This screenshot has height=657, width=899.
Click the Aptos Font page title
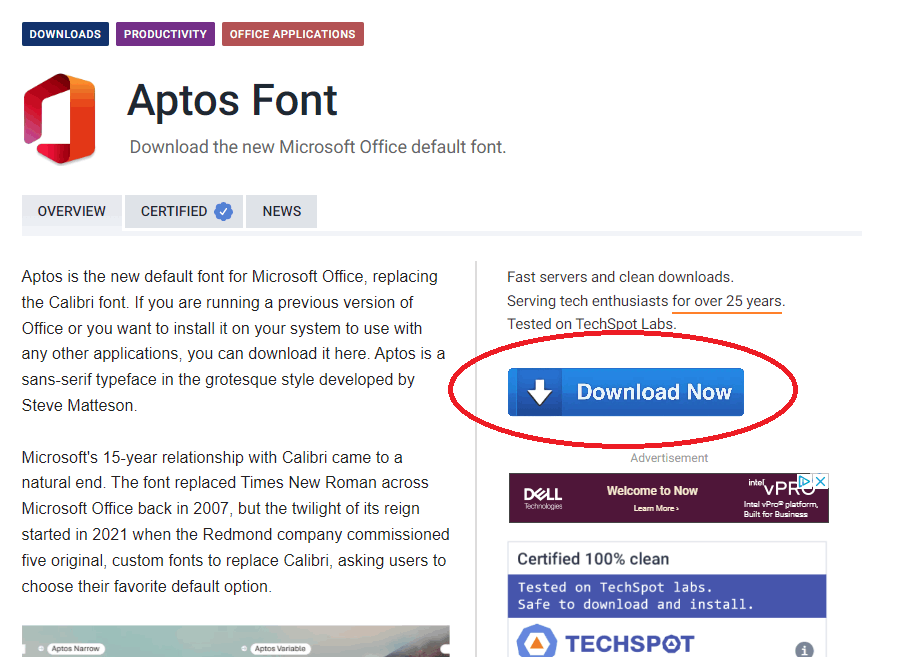click(232, 101)
